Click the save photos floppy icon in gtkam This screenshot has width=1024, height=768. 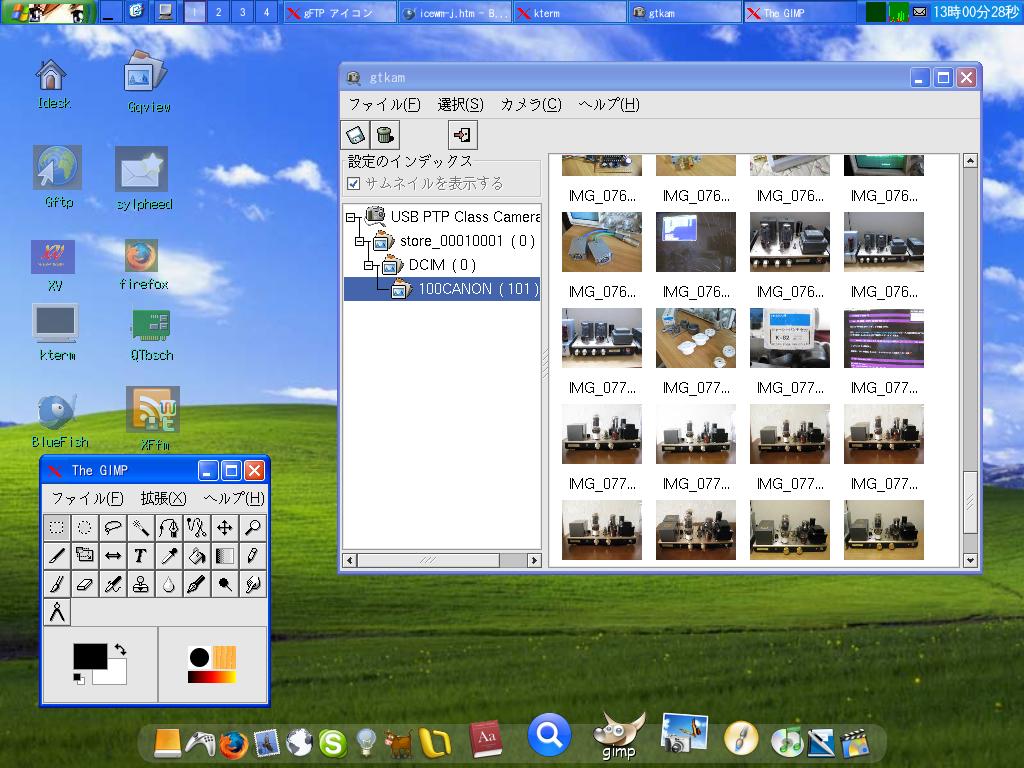pyautogui.click(x=355, y=135)
